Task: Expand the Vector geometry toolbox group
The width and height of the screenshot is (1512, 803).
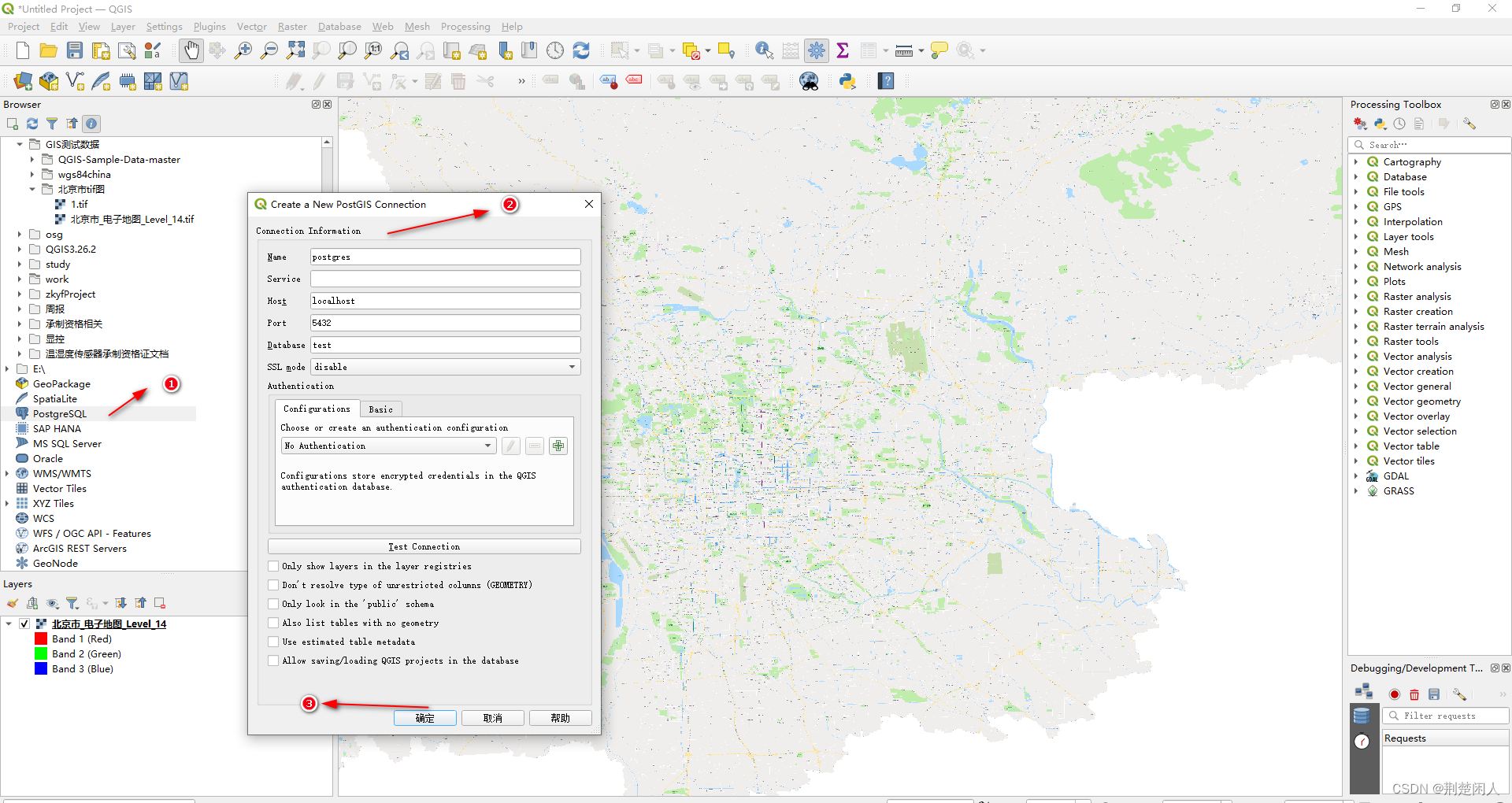Action: tap(1356, 401)
